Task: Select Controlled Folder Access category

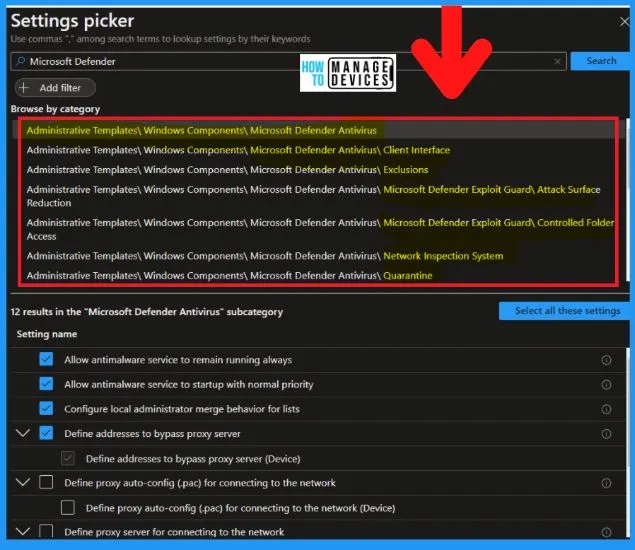Action: click(320, 229)
